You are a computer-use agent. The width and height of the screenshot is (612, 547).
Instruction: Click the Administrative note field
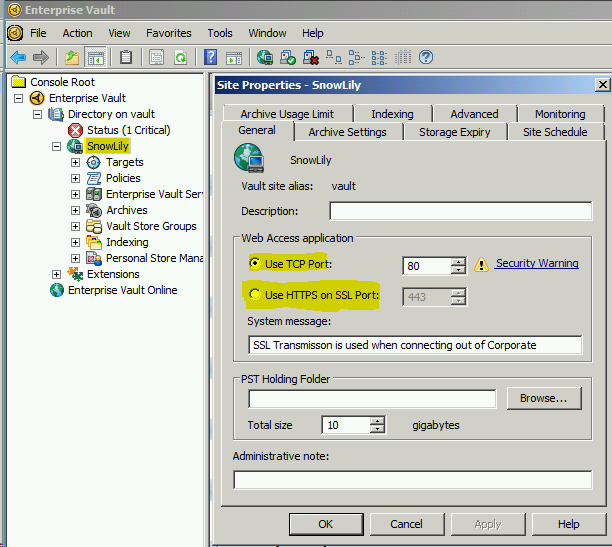[413, 480]
